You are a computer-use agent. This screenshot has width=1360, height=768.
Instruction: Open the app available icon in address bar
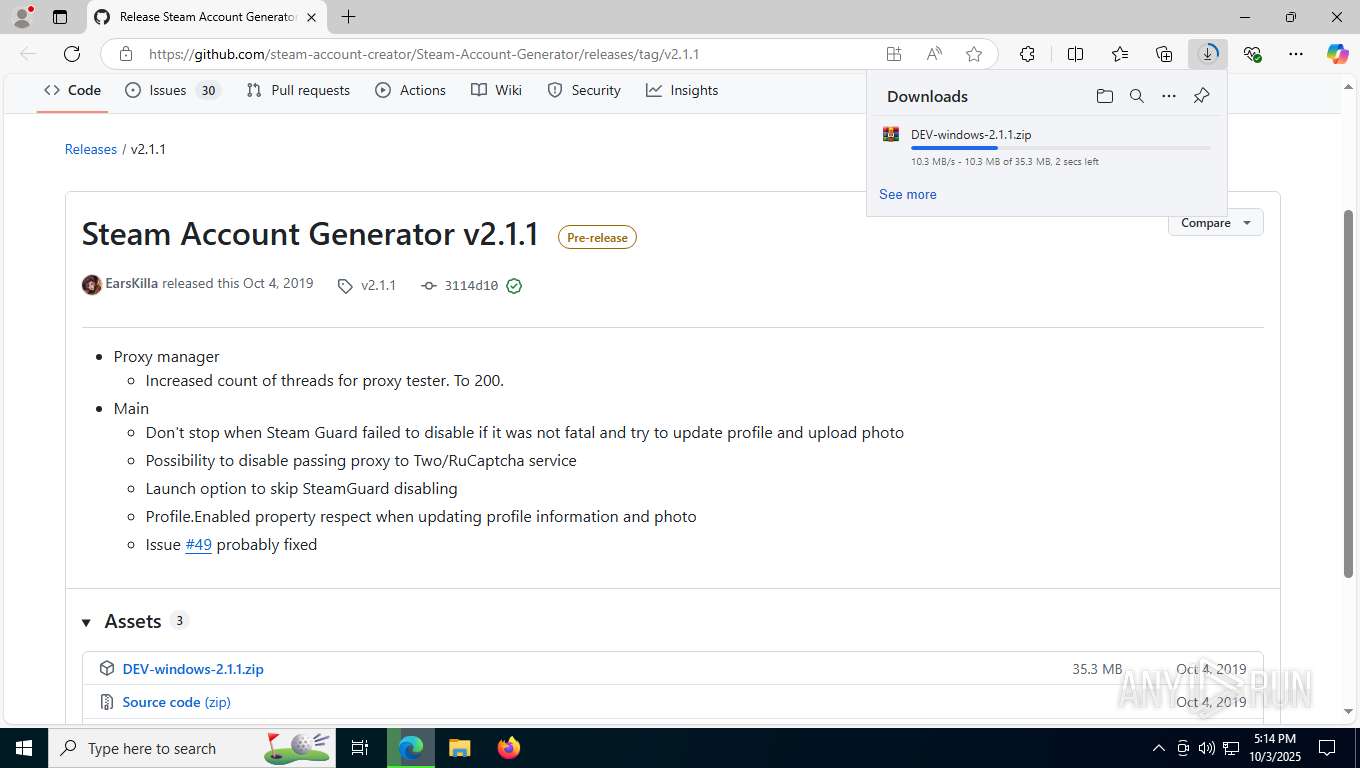tap(893, 54)
